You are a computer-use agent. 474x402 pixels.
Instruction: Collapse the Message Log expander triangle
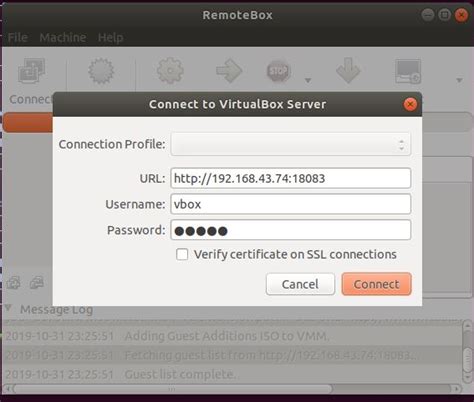8,308
